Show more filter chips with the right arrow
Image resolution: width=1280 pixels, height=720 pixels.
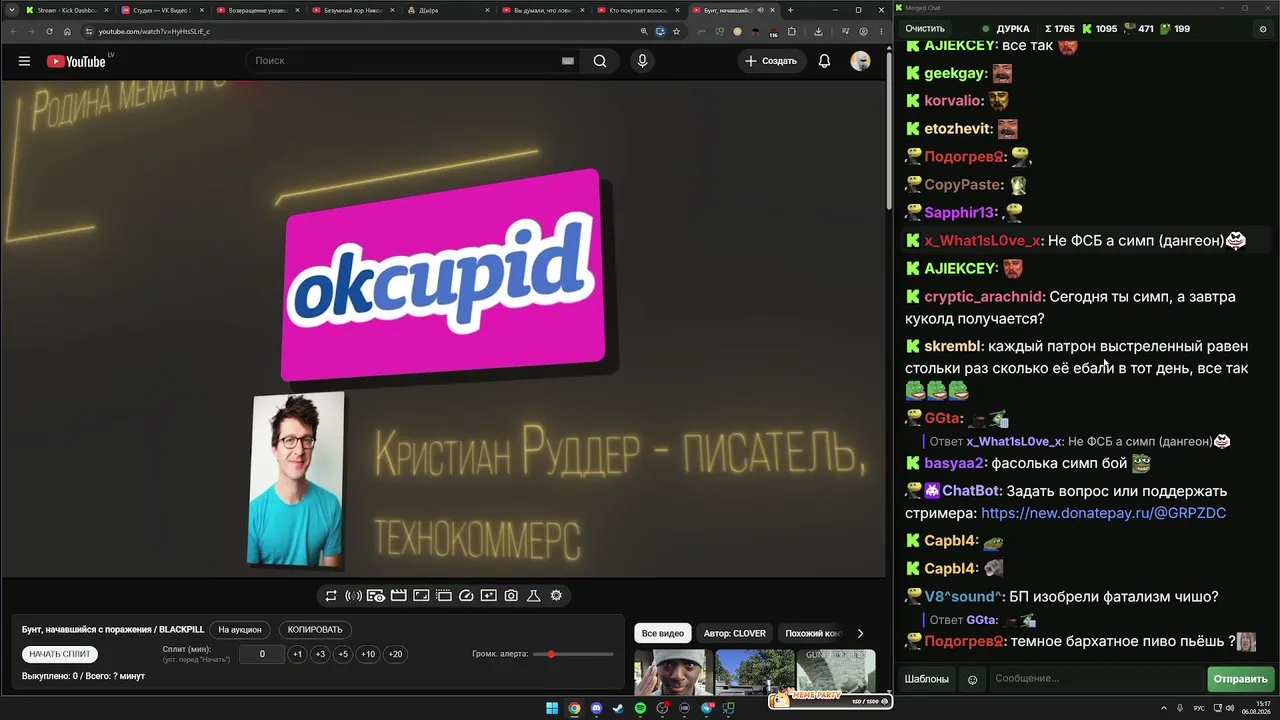point(860,633)
